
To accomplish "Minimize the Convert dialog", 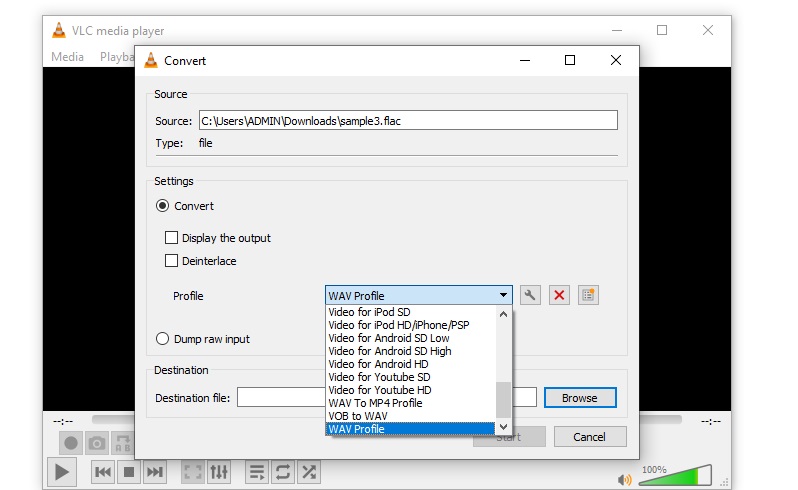I will [525, 61].
